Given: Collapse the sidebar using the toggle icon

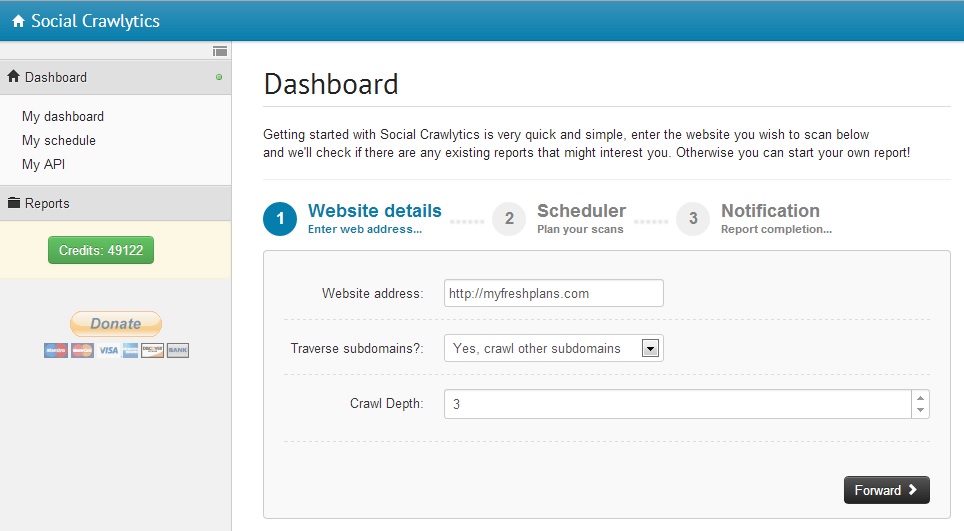Looking at the screenshot, I should coord(219,51).
